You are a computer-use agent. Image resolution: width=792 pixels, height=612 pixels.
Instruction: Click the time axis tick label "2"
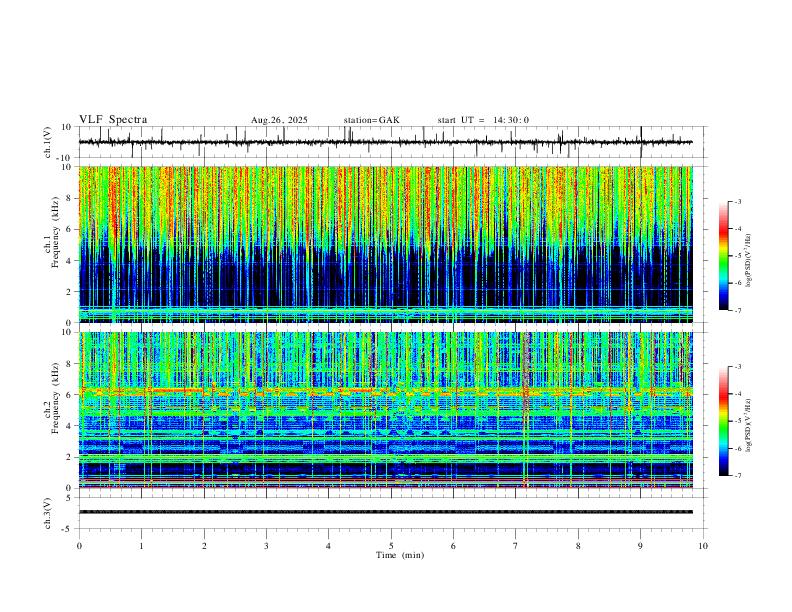pyautogui.click(x=204, y=546)
